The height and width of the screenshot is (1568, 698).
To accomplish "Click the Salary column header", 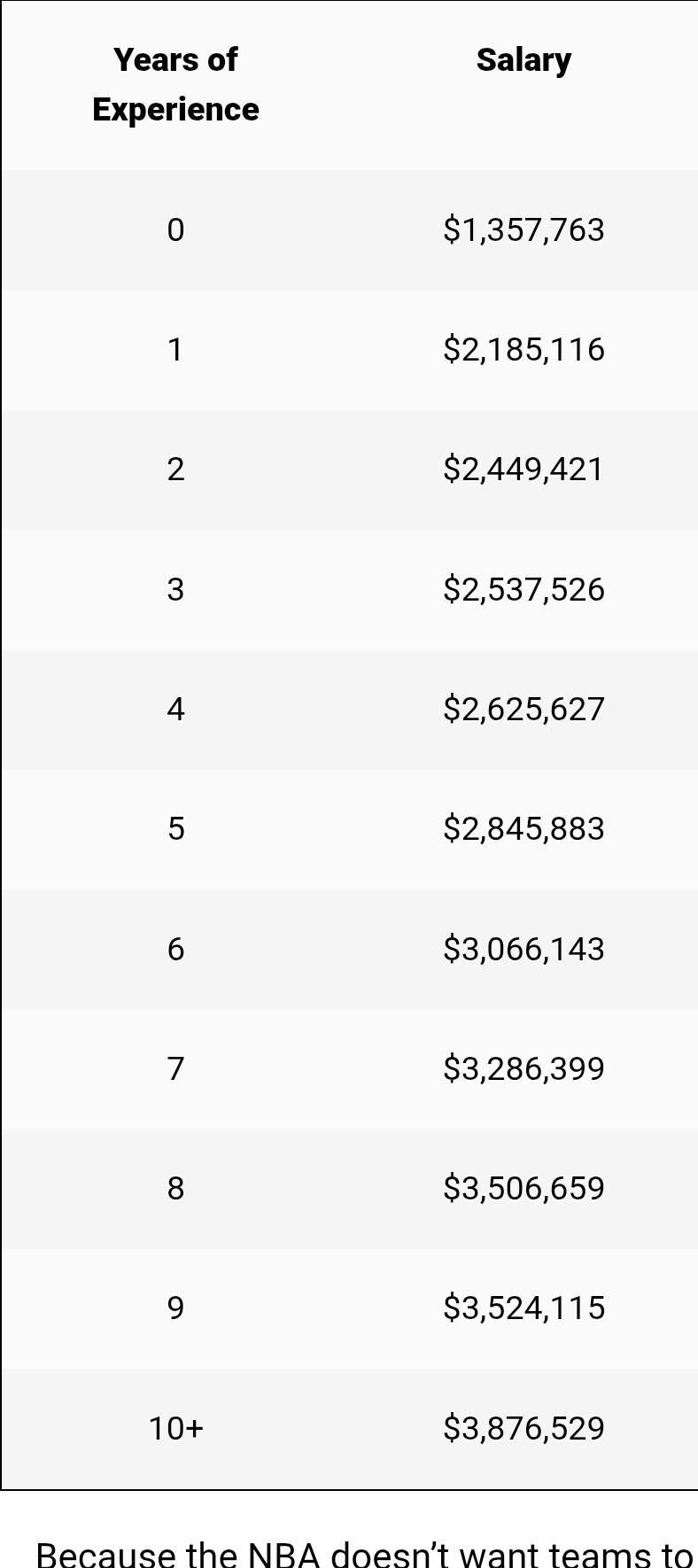I will tap(523, 85).
